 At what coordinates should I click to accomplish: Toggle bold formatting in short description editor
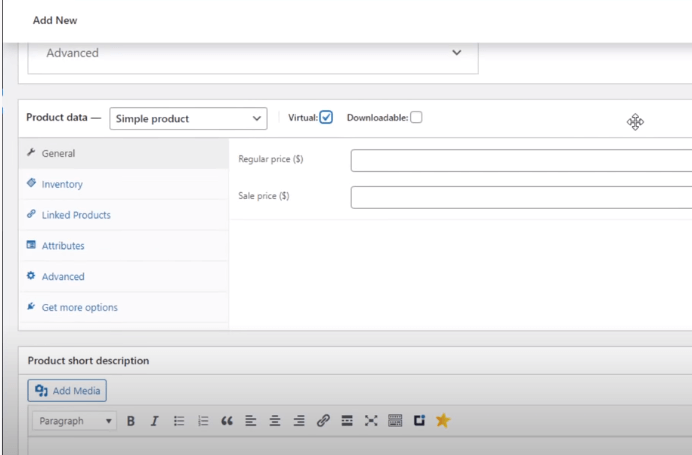(x=131, y=421)
